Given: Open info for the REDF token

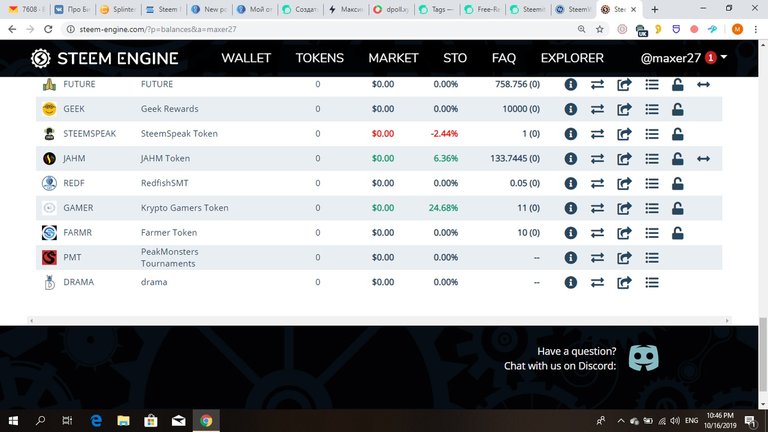Looking at the screenshot, I should tap(571, 183).
